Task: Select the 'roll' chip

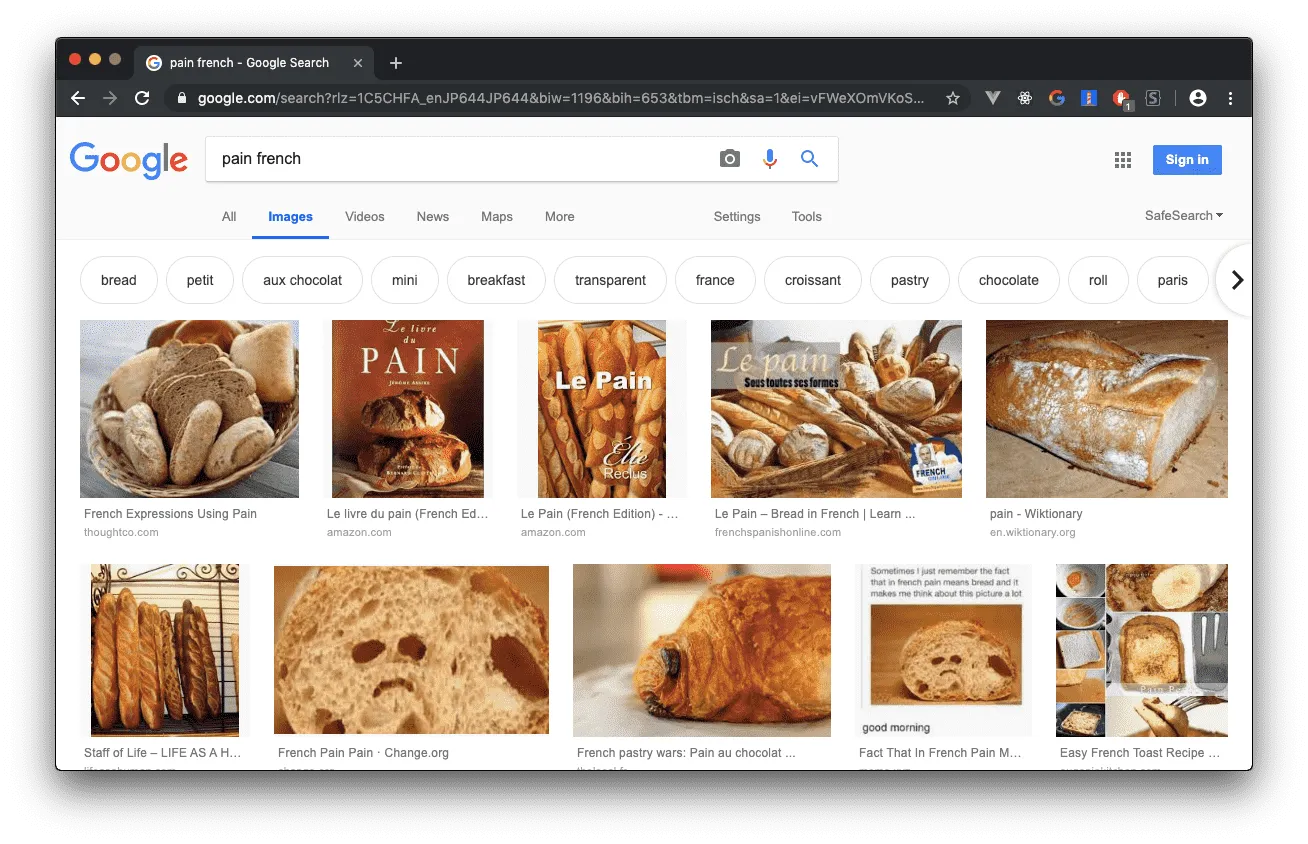Action: pyautogui.click(x=1098, y=280)
